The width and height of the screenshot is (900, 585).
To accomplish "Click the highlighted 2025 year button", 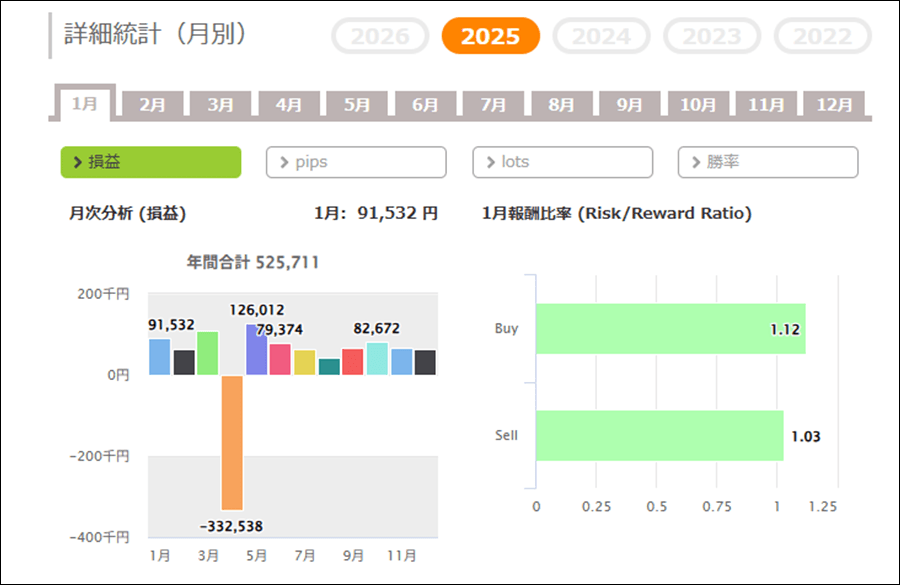I will point(490,37).
